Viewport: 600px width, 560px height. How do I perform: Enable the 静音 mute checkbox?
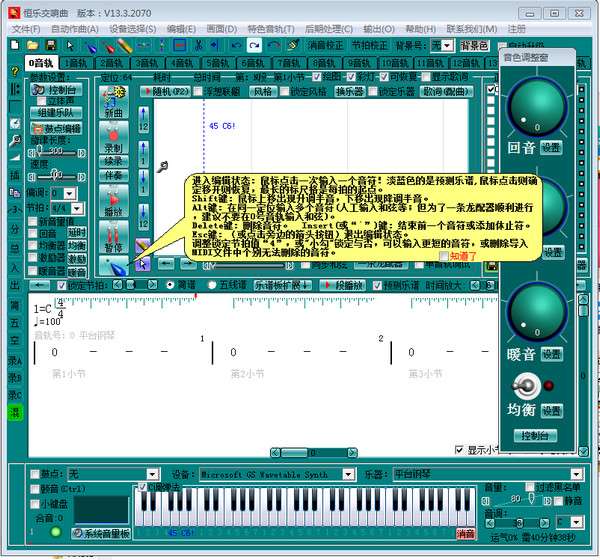[x=559, y=501]
